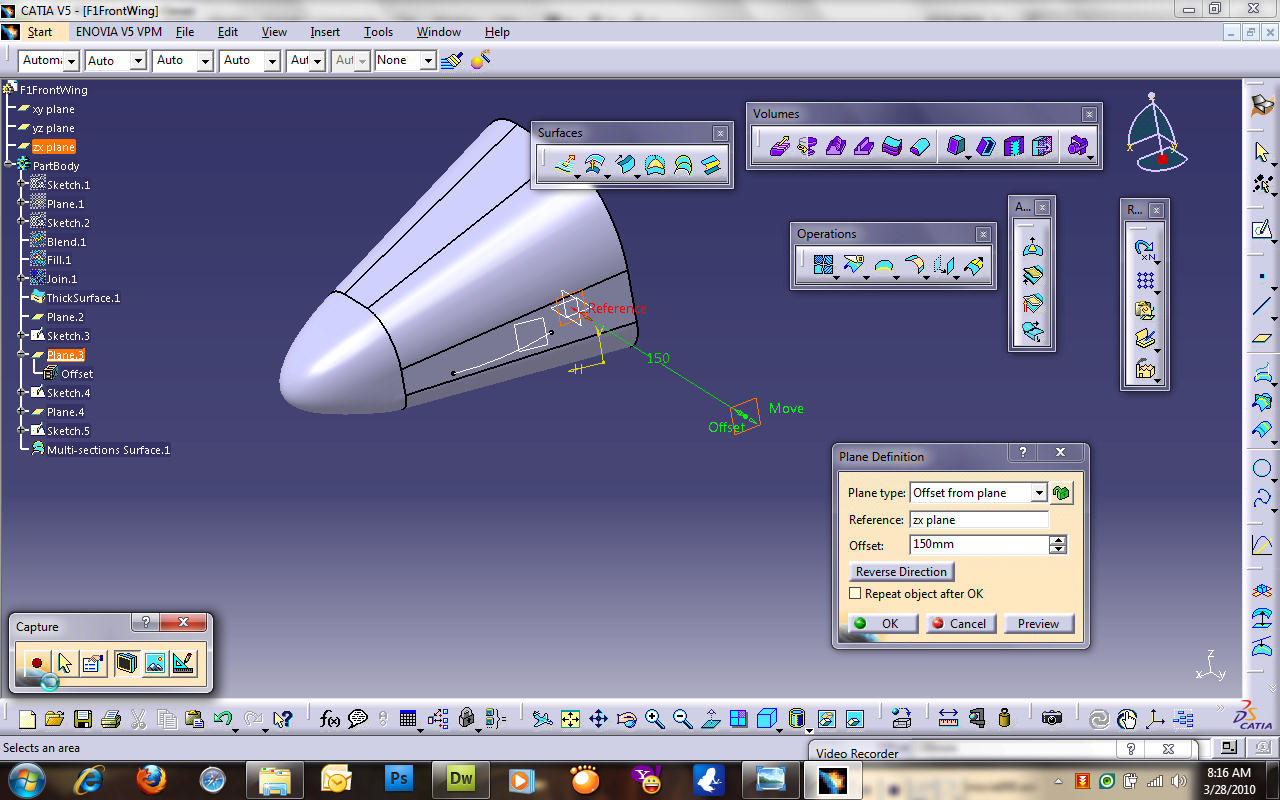Select the Extrude tool in the Surfaces toolbar

tap(563, 163)
